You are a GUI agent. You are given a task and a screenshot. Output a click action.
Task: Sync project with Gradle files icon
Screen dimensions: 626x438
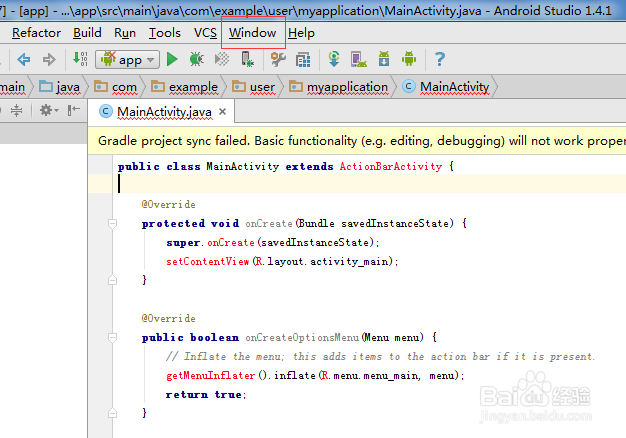(x=334, y=59)
